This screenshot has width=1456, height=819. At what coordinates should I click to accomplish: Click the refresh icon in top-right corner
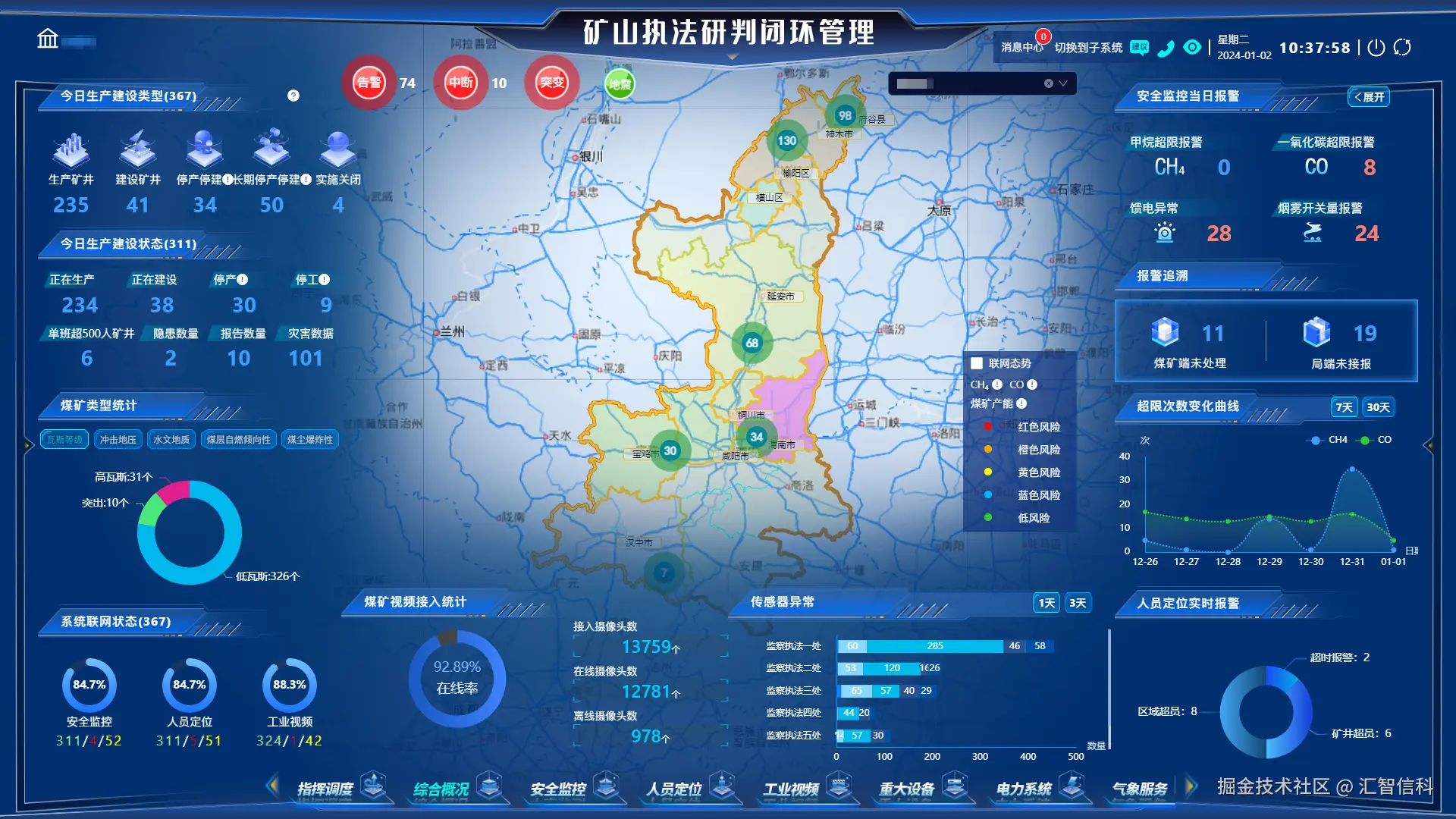click(x=1402, y=47)
